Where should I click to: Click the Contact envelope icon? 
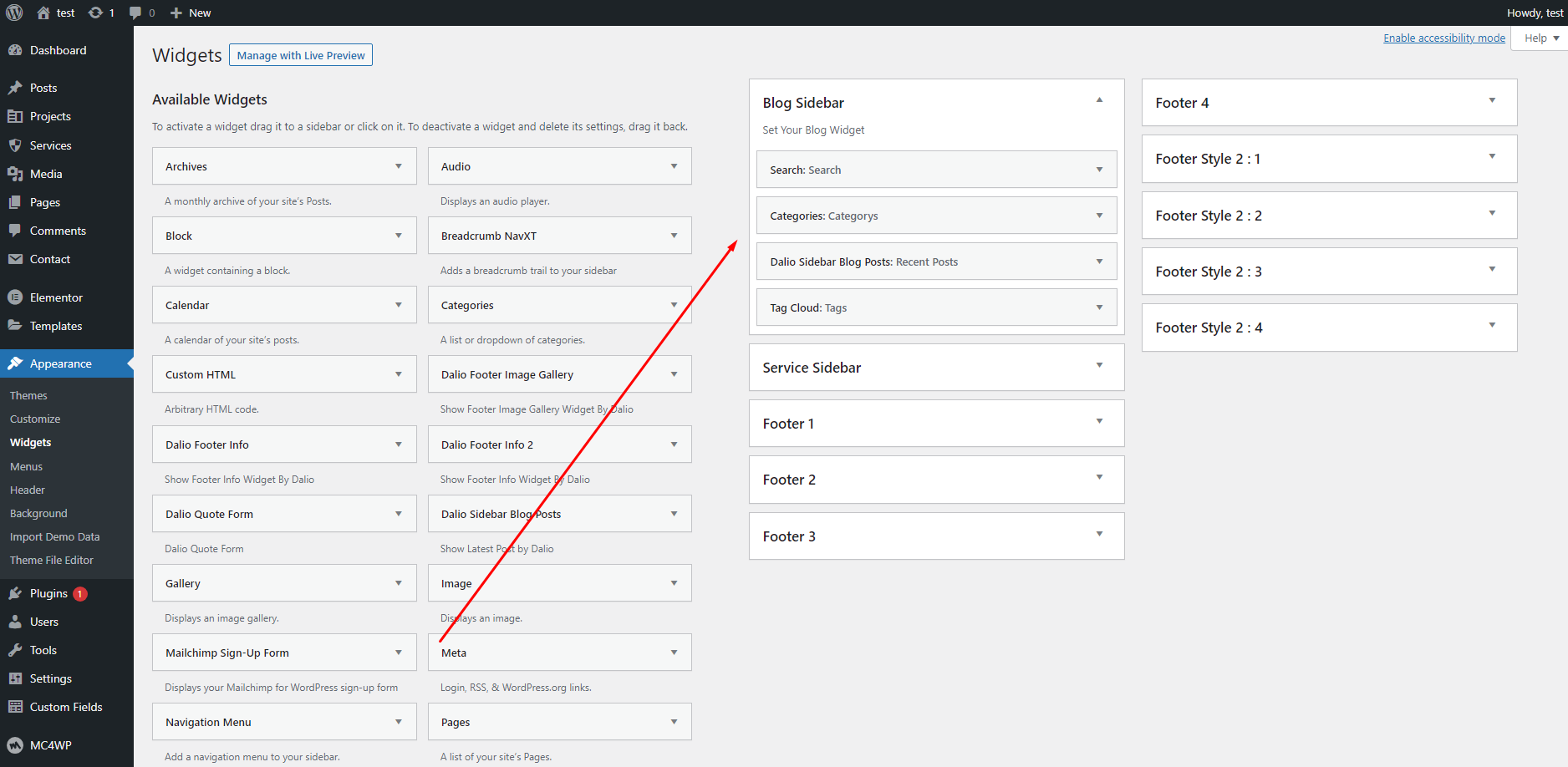(x=15, y=259)
